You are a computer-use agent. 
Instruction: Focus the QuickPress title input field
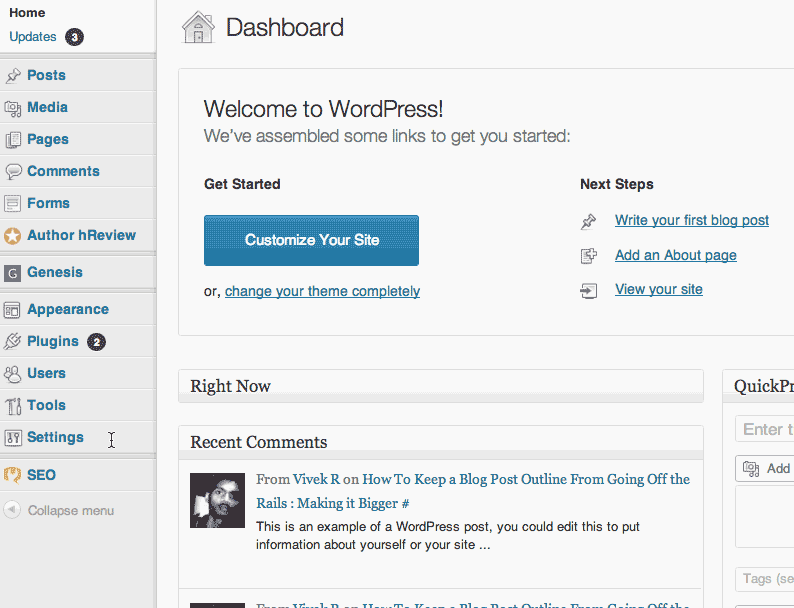point(765,429)
